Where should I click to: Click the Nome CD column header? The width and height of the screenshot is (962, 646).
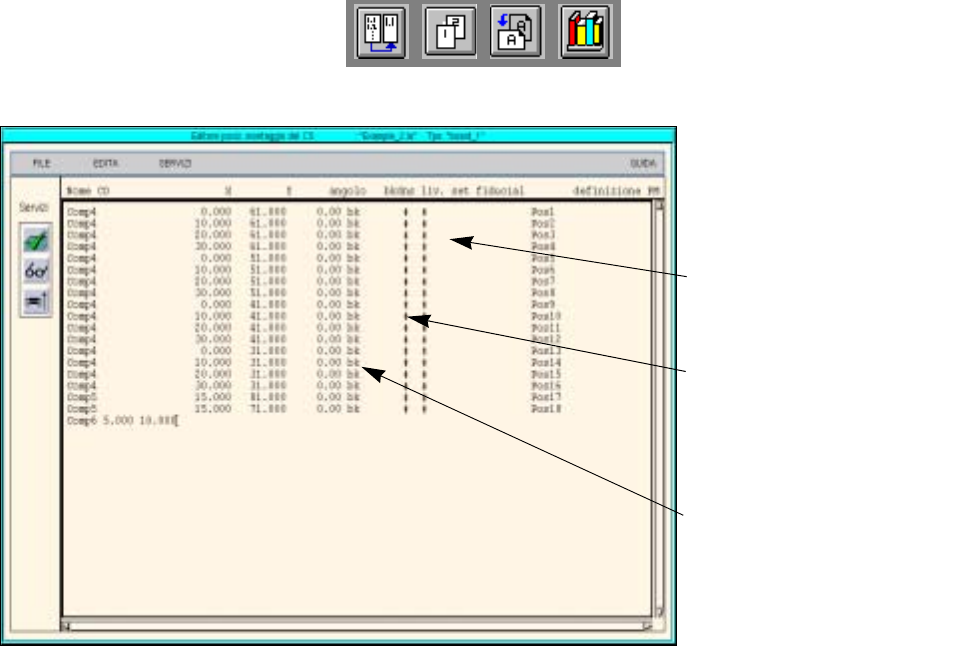click(x=88, y=191)
